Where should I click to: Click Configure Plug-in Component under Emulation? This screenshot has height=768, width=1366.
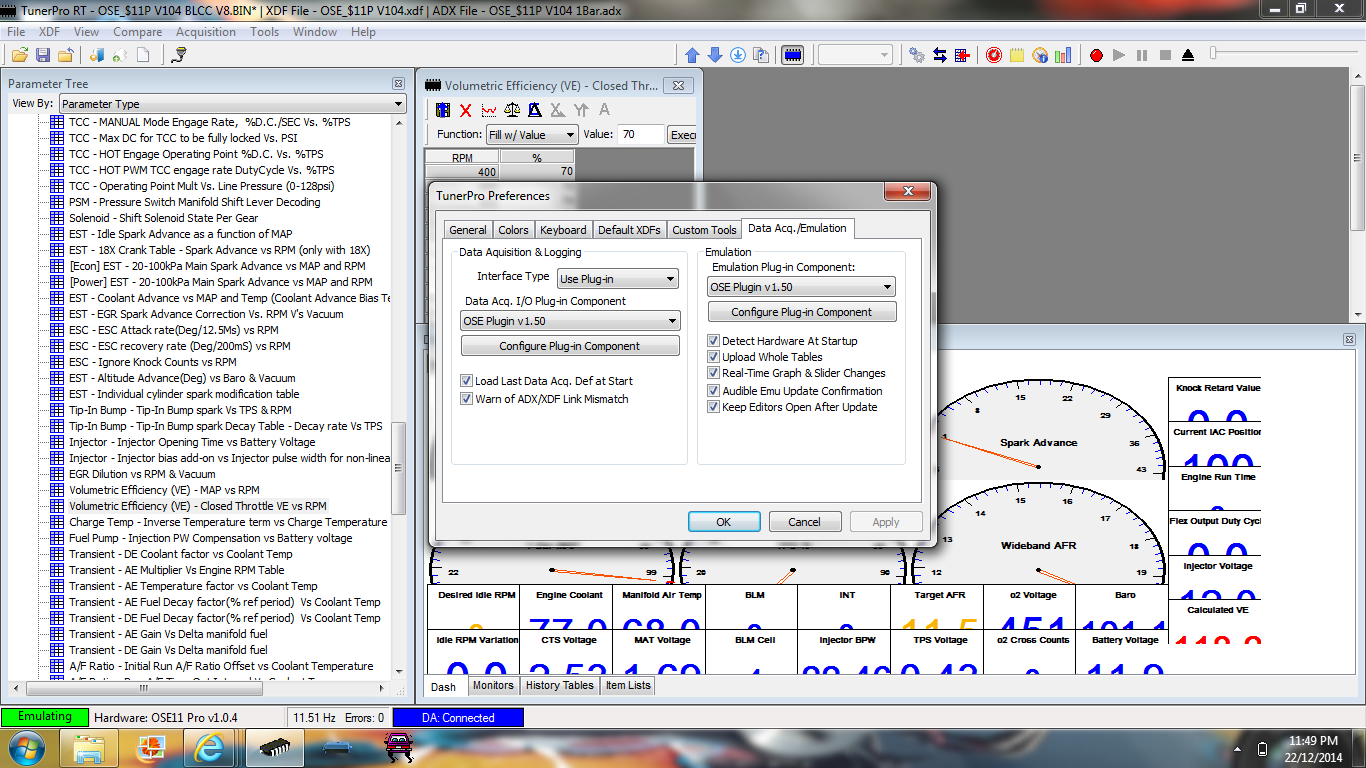click(x=801, y=312)
